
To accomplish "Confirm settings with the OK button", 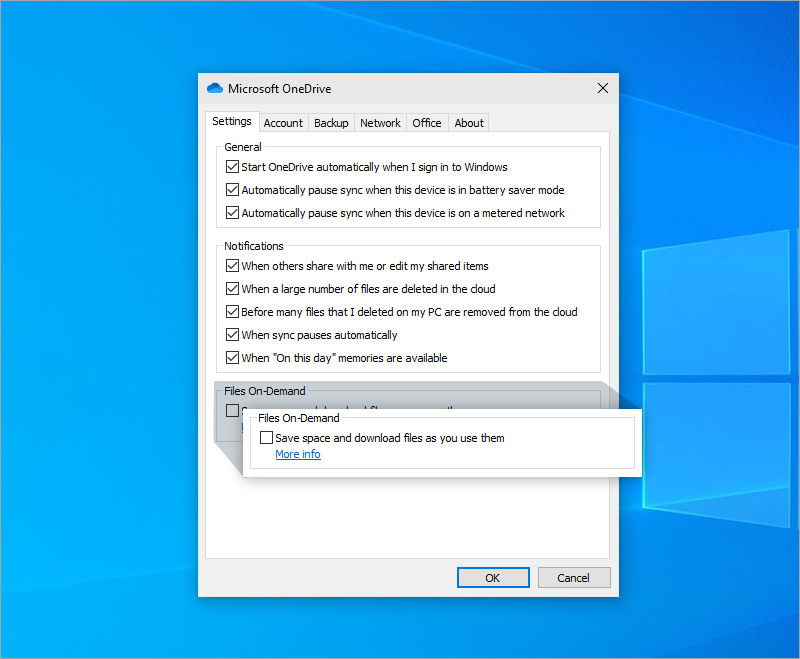I will pos(493,577).
